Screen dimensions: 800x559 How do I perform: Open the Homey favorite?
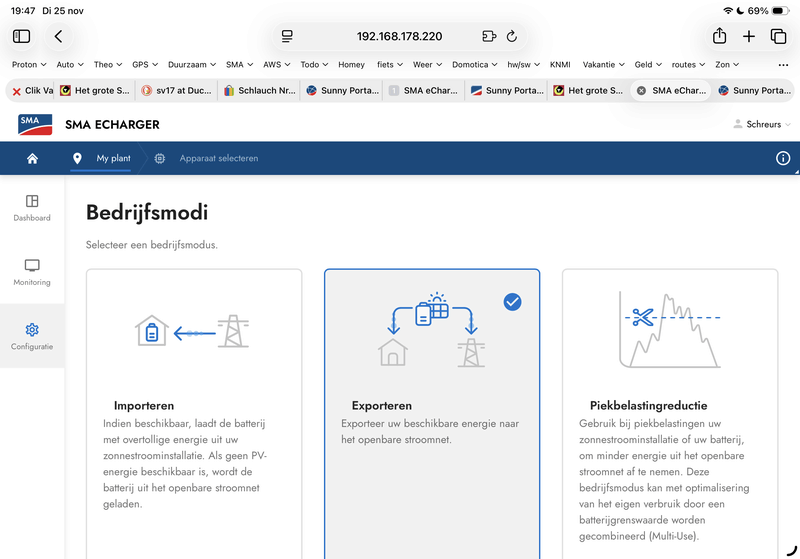click(351, 65)
